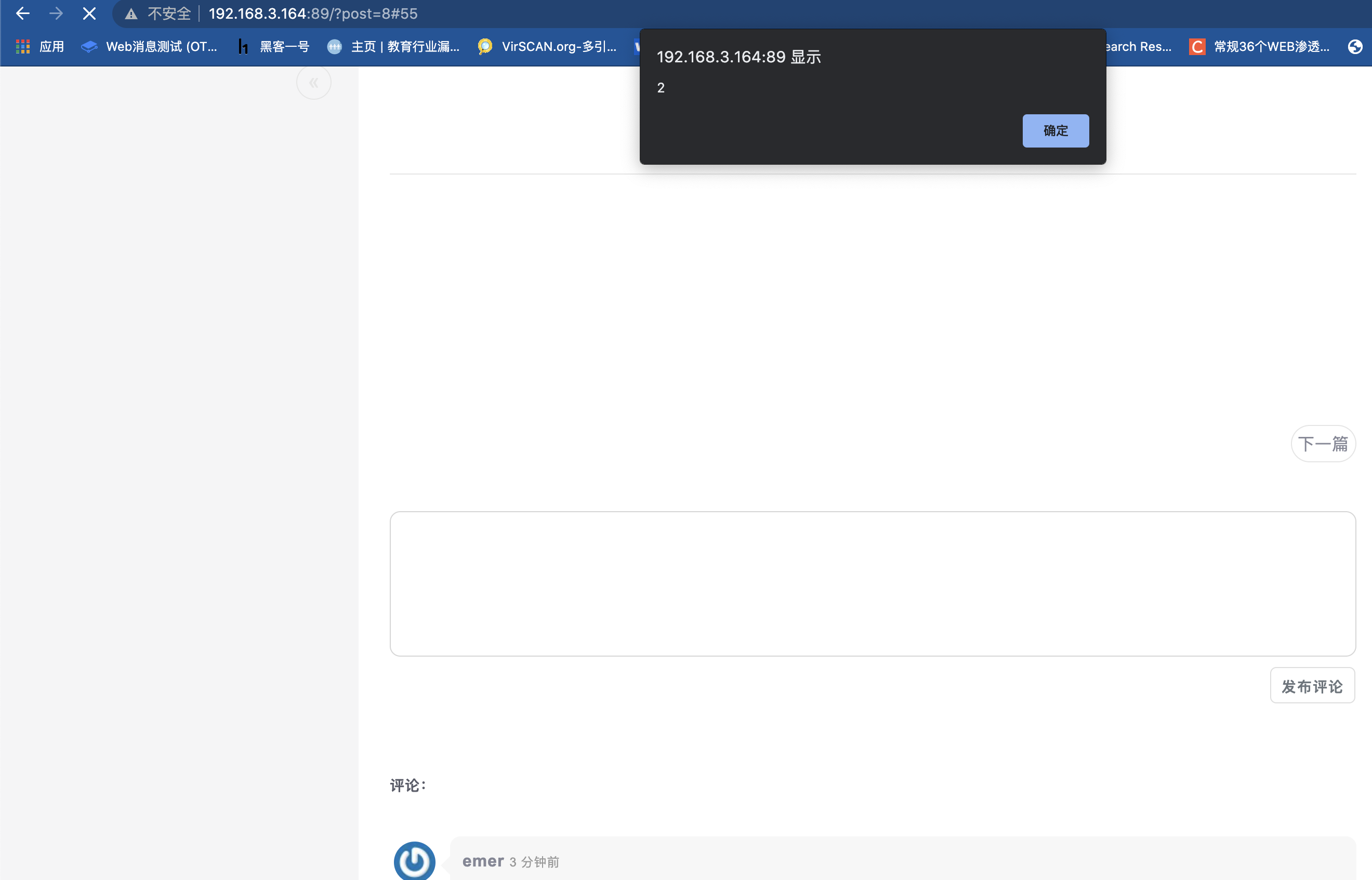The width and height of the screenshot is (1372, 880).
Task: Click the browser forward arrow
Action: click(56, 14)
